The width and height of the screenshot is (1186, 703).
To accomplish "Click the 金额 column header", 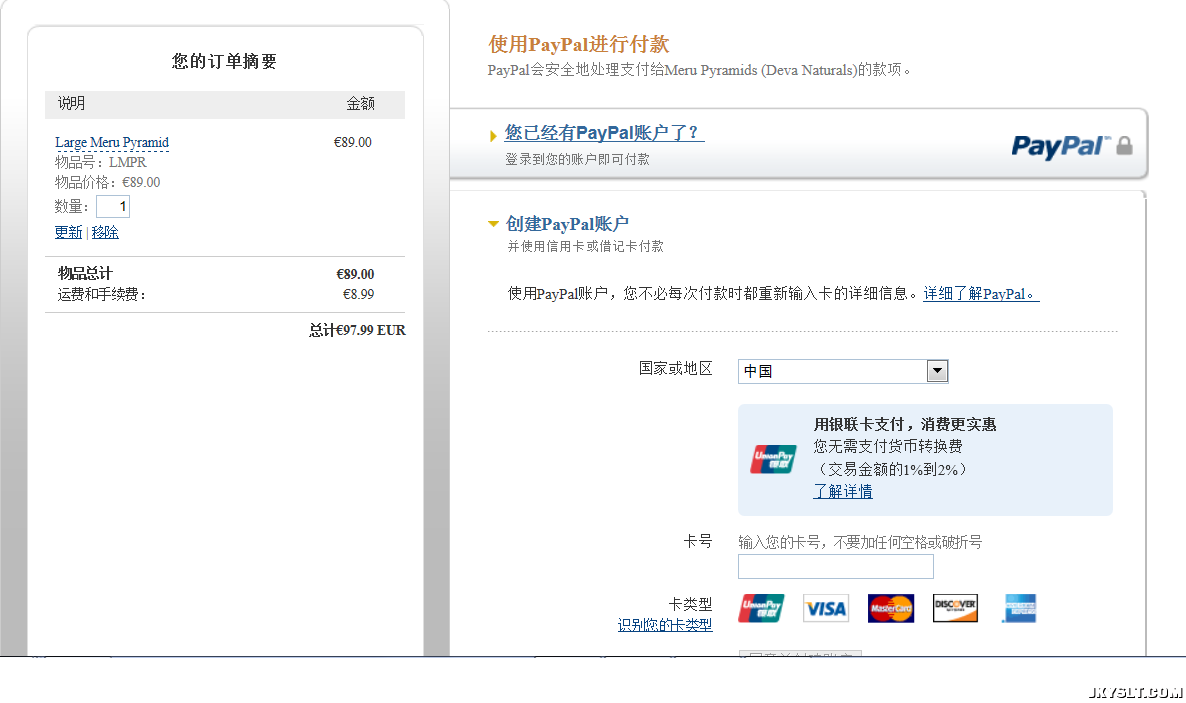I will tap(361, 104).
